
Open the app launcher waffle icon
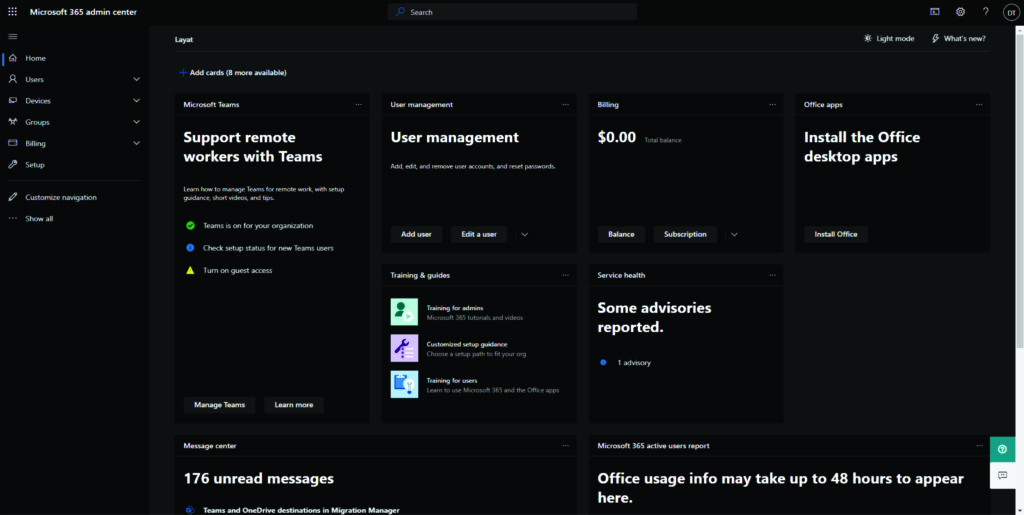12,12
